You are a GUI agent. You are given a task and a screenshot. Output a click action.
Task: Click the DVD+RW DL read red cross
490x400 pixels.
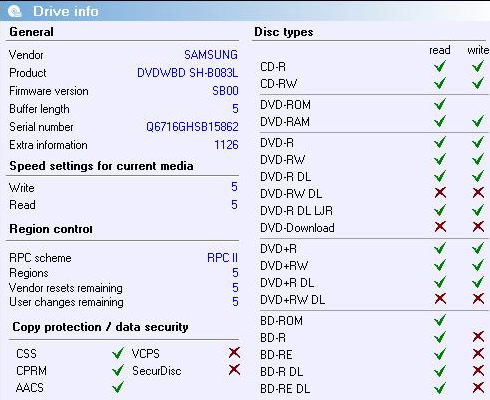(440, 298)
